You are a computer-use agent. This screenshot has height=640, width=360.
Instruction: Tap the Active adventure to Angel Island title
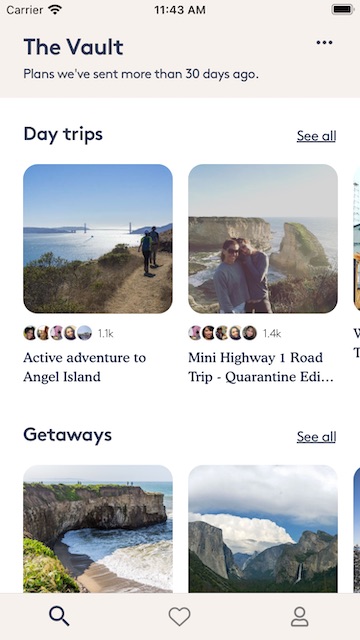click(84, 367)
